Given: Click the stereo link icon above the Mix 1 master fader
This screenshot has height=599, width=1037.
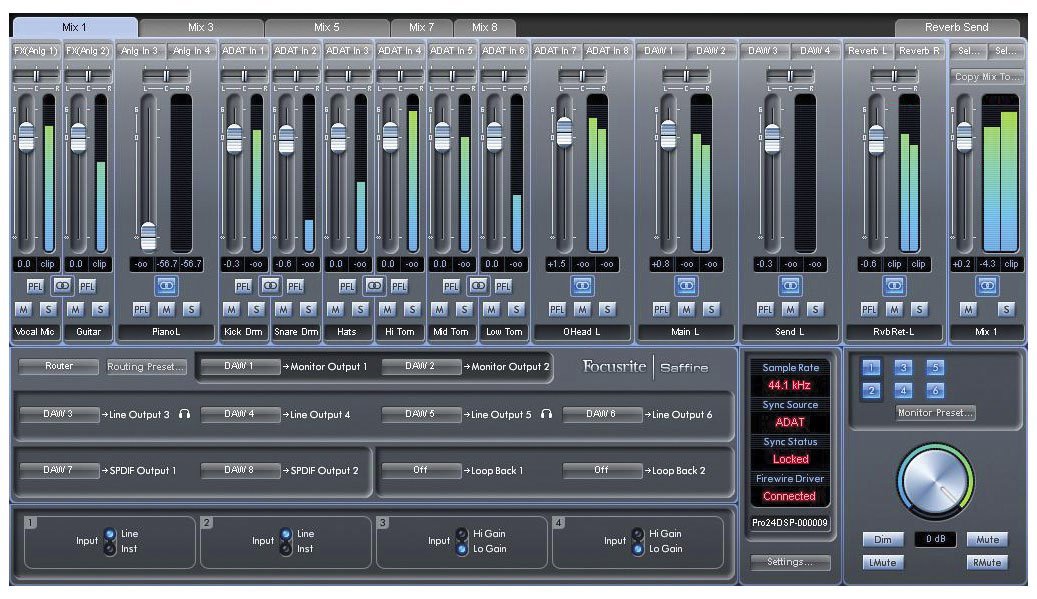Looking at the screenshot, I should [x=990, y=286].
